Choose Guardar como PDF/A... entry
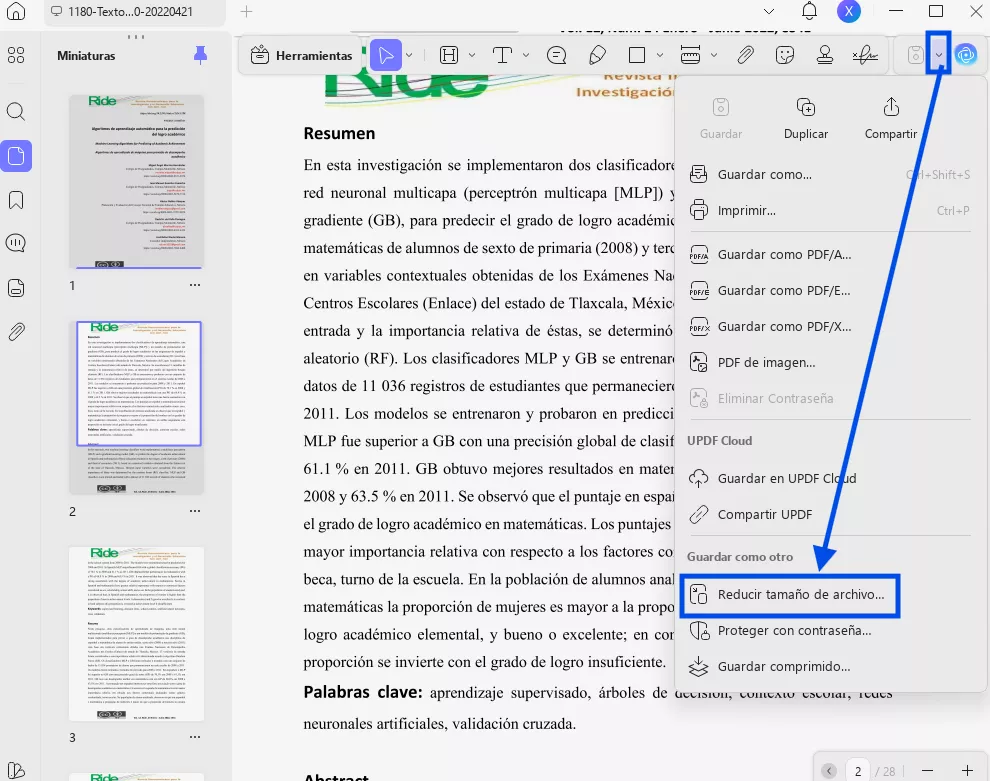 (x=830, y=254)
